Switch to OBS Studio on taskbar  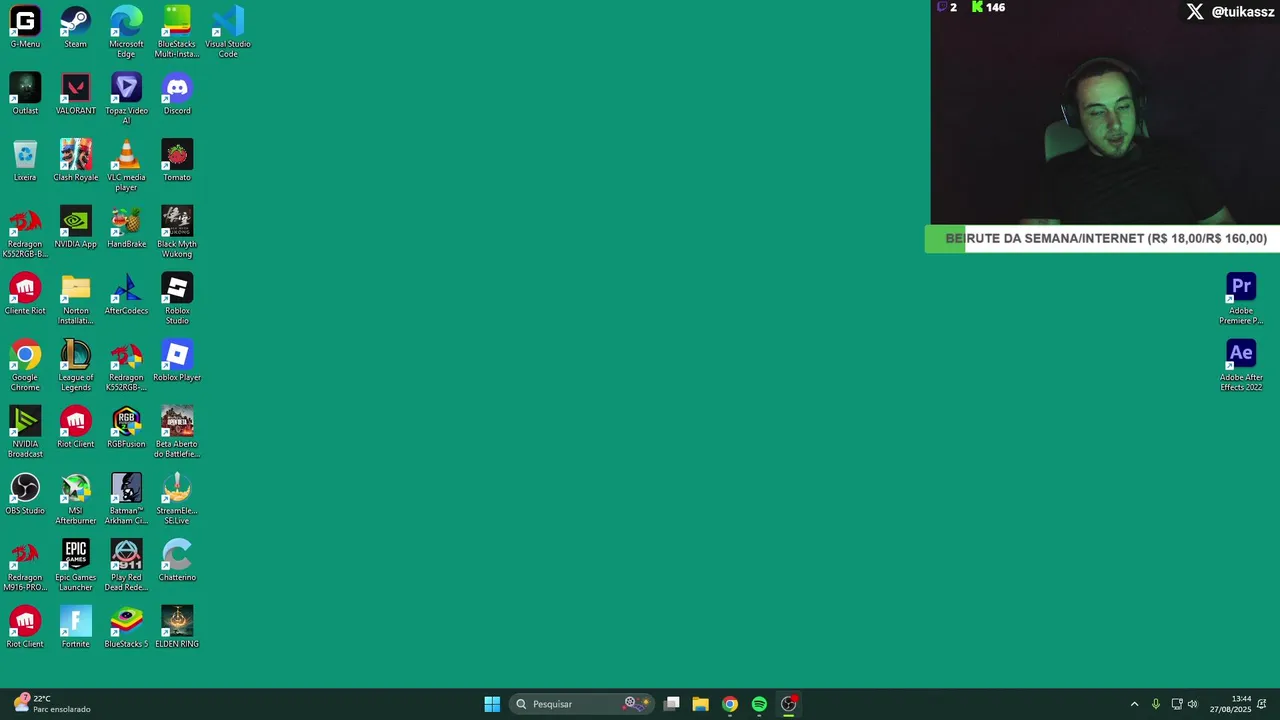click(x=789, y=704)
